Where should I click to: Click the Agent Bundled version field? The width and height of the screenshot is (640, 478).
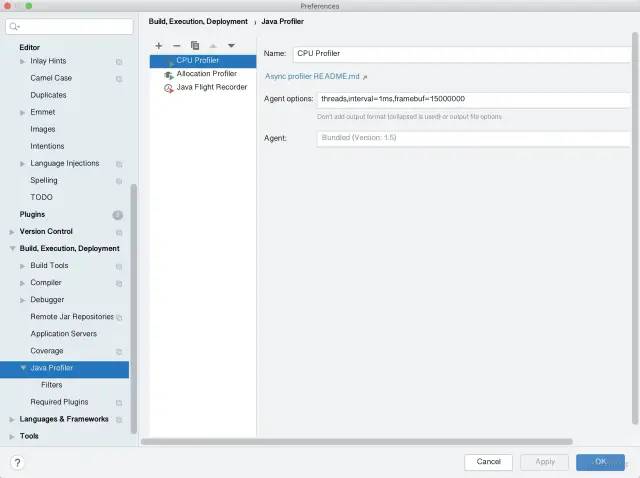click(x=474, y=138)
